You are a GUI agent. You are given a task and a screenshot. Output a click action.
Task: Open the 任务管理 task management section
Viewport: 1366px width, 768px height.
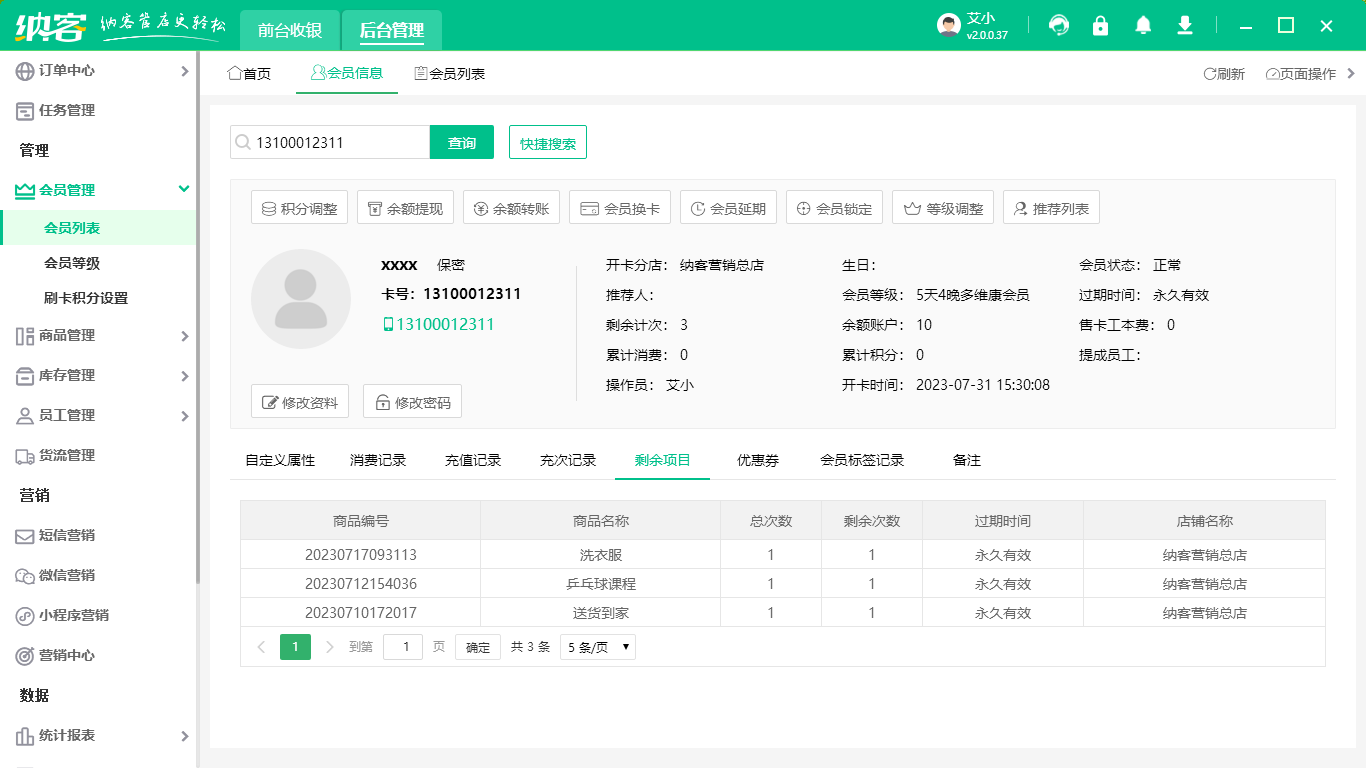click(66, 110)
